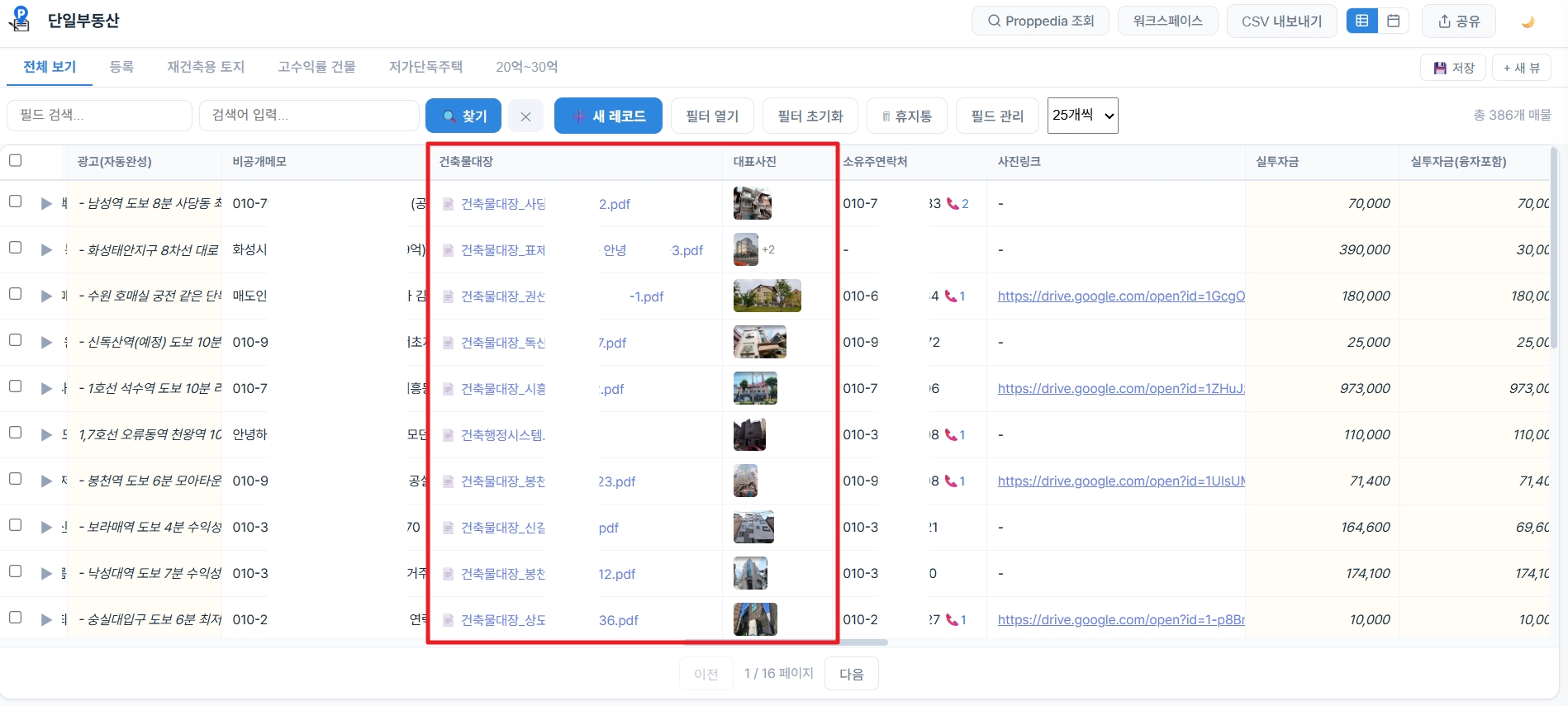Click CSV 내보내기 button
This screenshot has height=706, width=1568.
point(1281,21)
